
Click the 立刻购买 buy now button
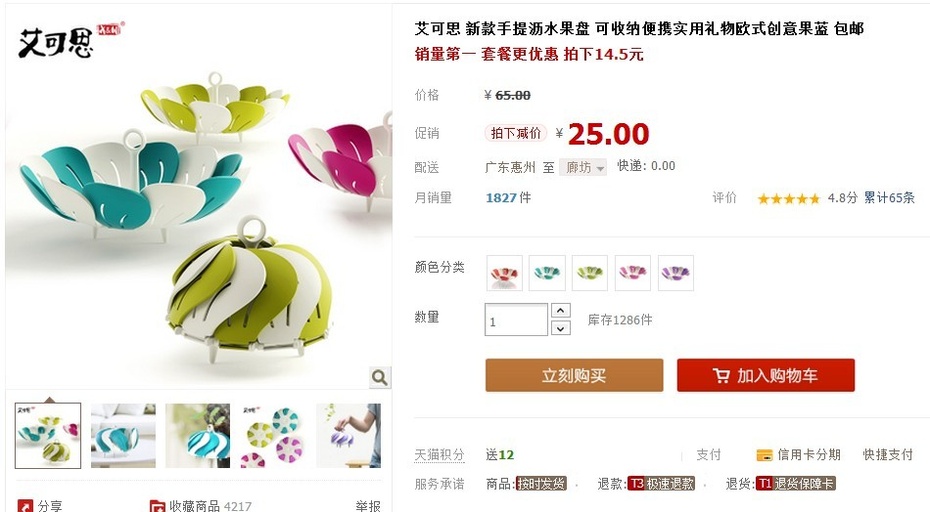click(x=574, y=375)
